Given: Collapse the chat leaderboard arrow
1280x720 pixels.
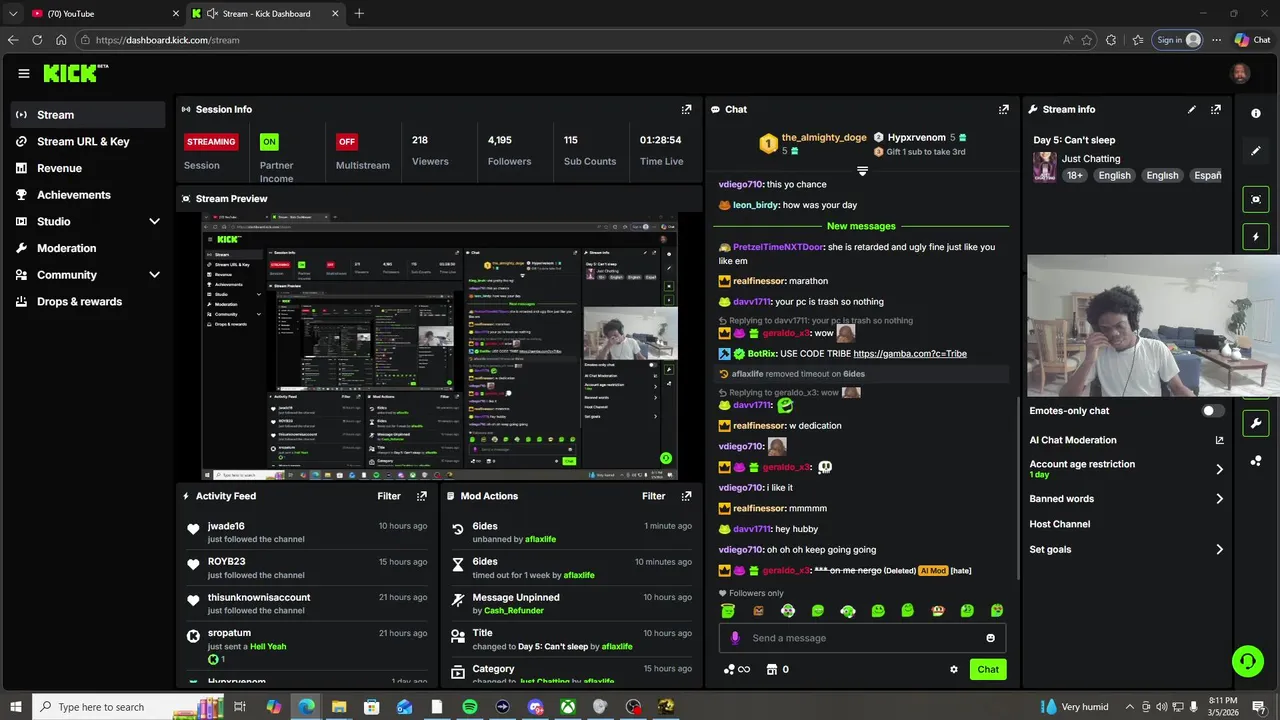Looking at the screenshot, I should [862, 171].
